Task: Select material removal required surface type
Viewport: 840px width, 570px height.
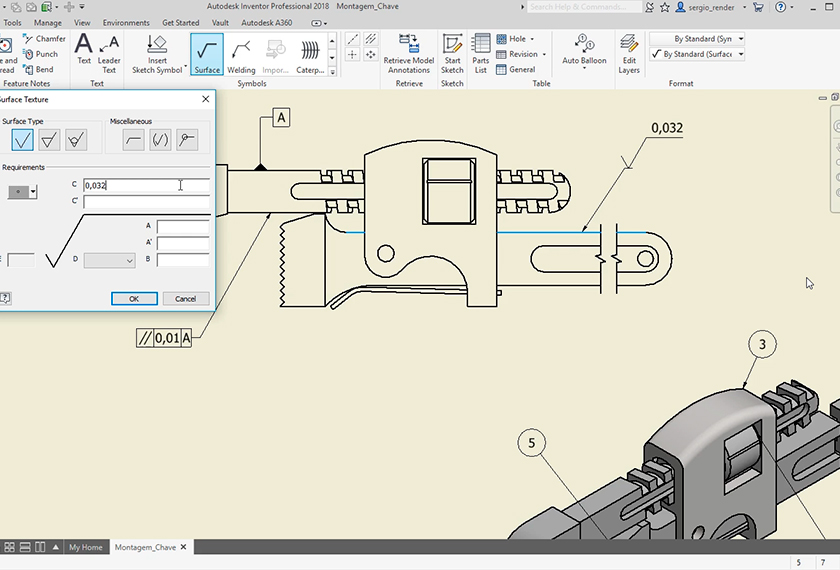Action: coord(49,140)
